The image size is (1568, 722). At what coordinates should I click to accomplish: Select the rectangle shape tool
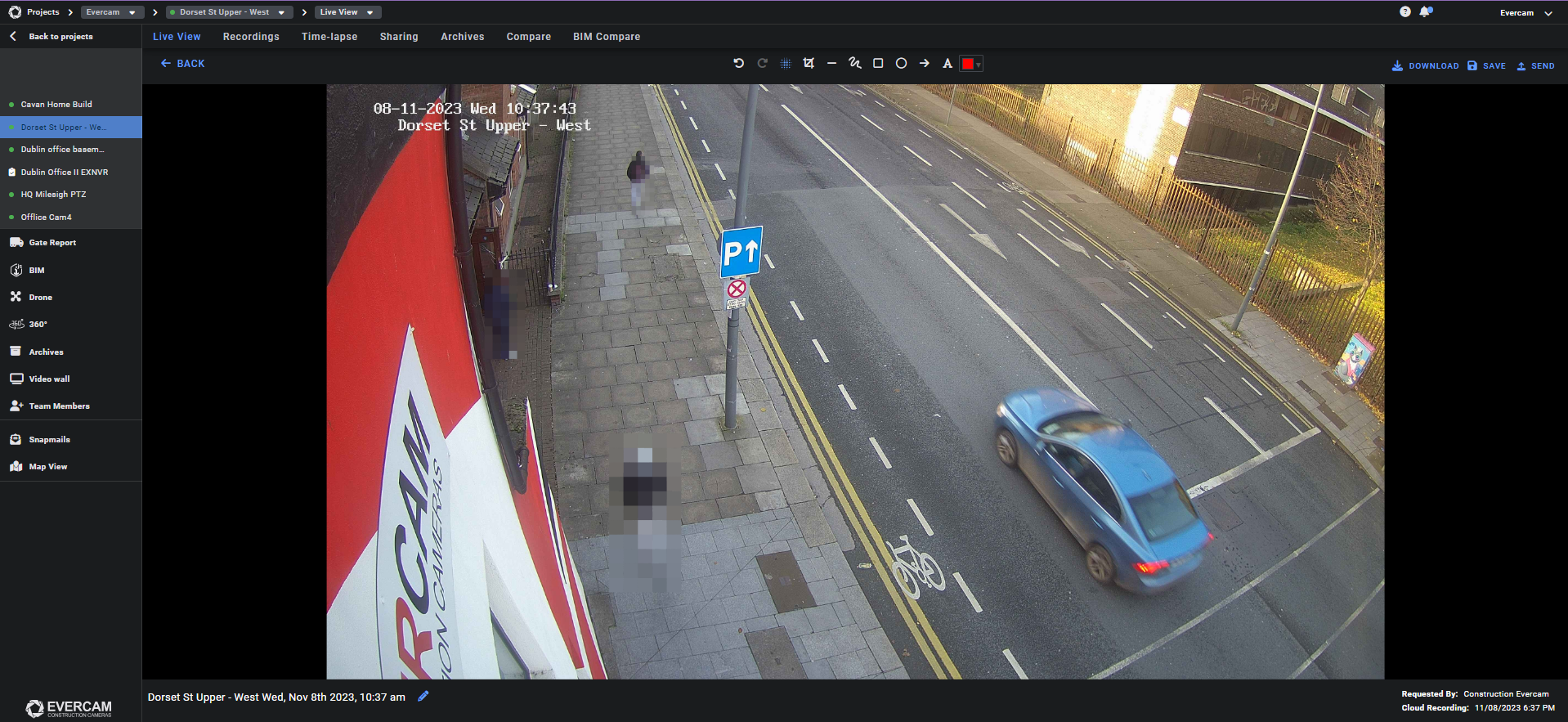(878, 63)
